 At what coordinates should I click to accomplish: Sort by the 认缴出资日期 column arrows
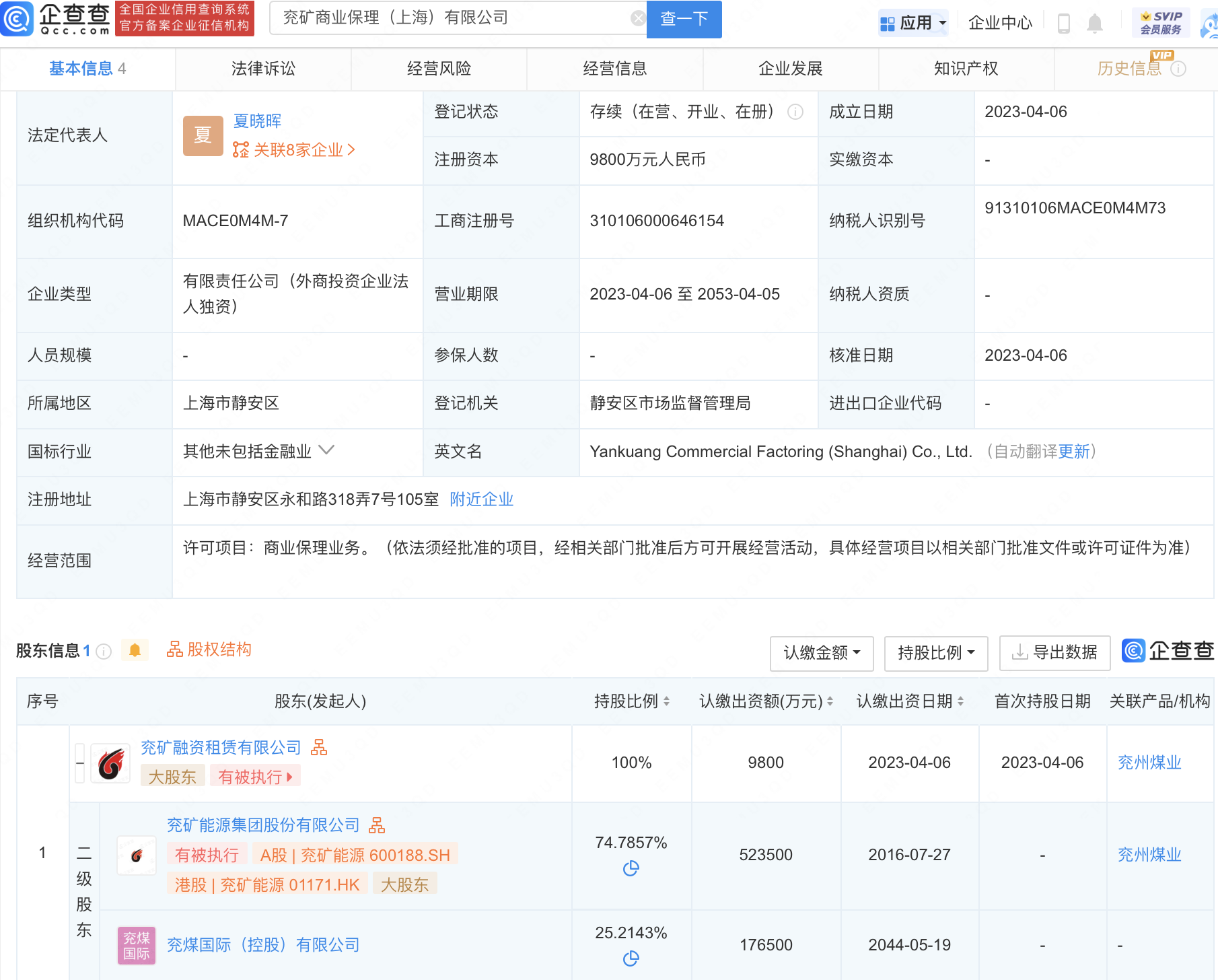960,701
